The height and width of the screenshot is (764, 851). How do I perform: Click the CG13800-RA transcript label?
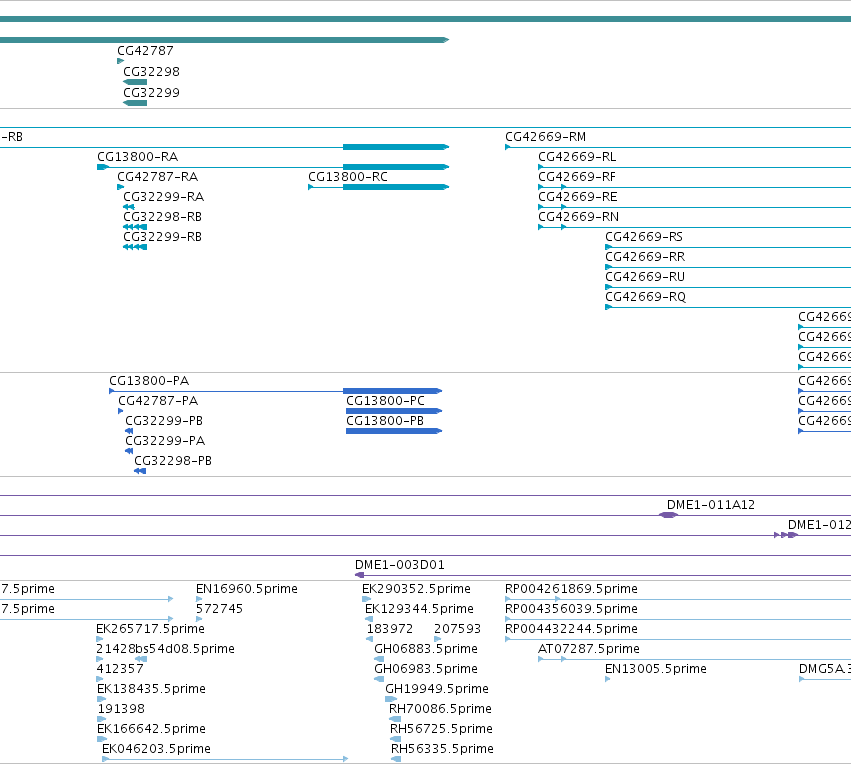pyautogui.click(x=137, y=157)
